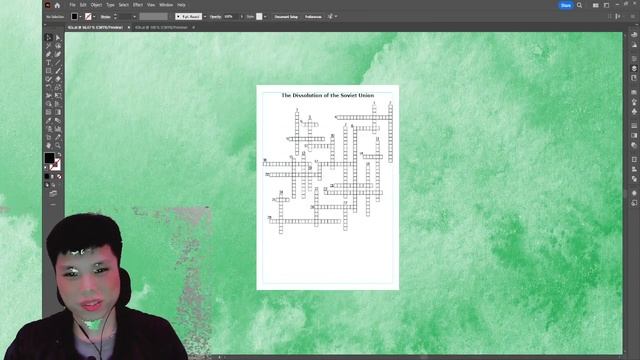Open the brush definition dropdown arrow
This screenshot has width=640, height=360.
click(x=204, y=17)
